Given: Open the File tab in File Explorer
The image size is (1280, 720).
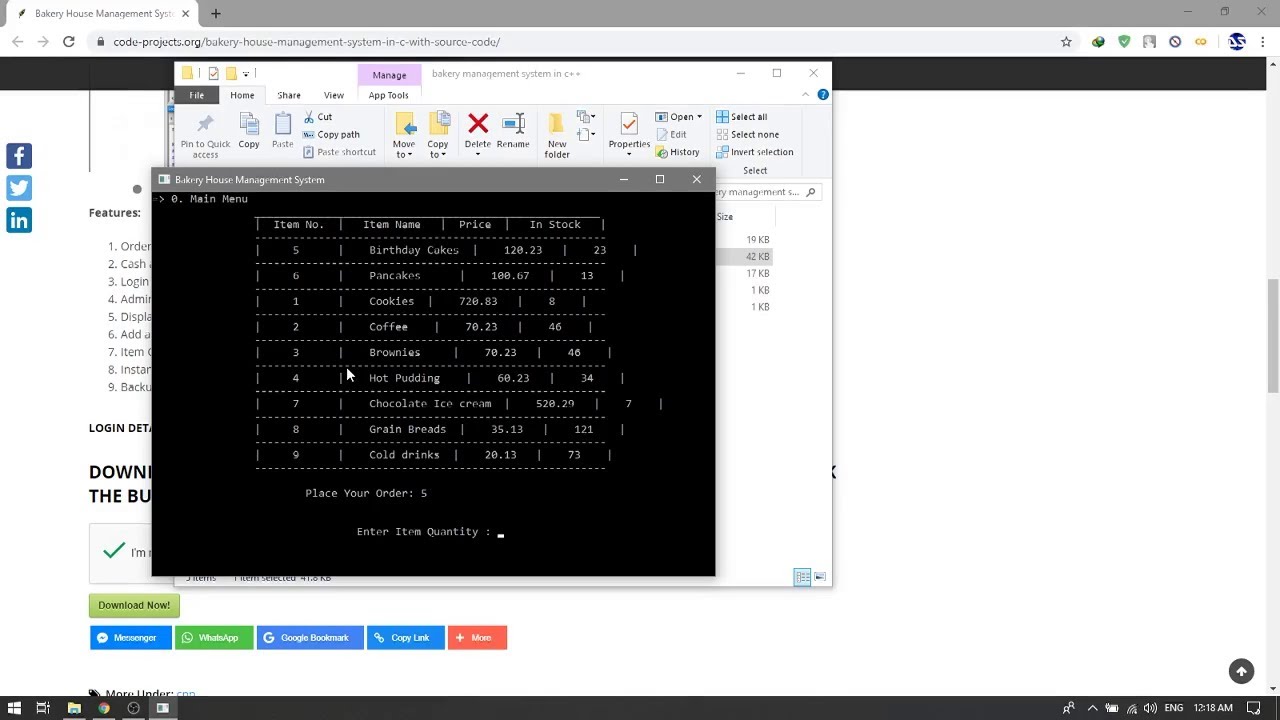Looking at the screenshot, I should (197, 95).
